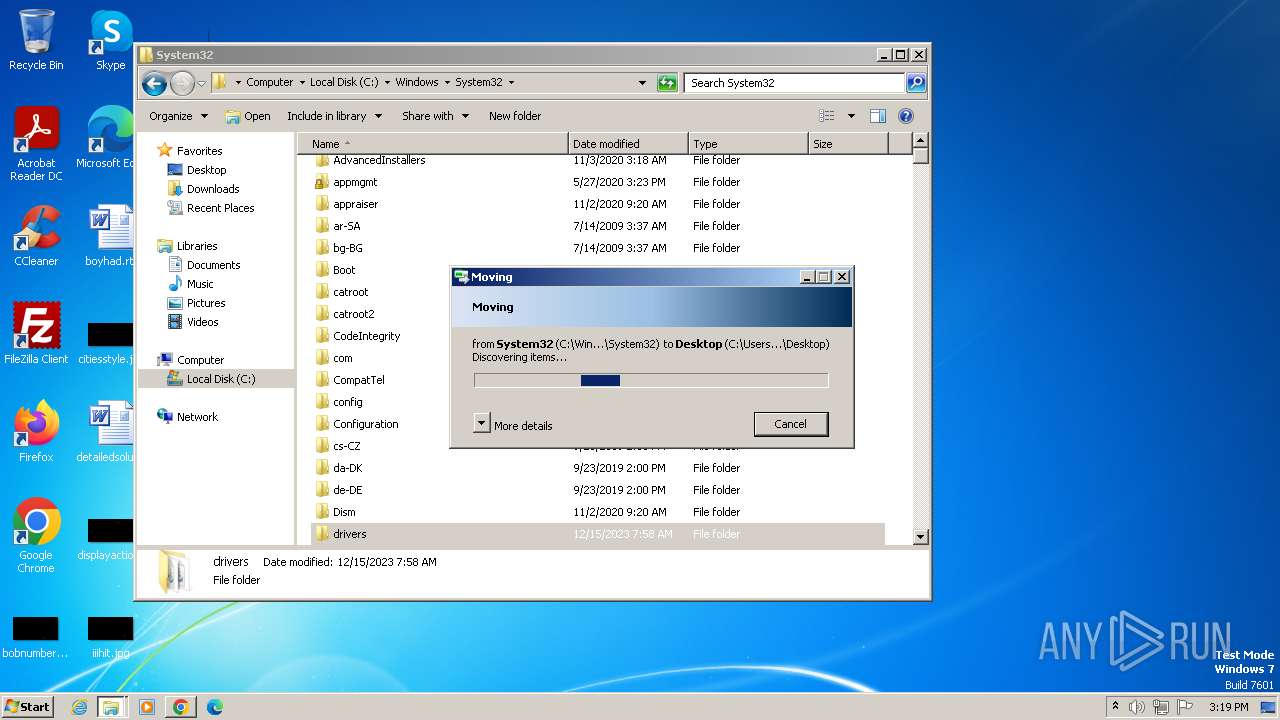Viewport: 1280px width, 720px height.
Task: Click the refresh button beside address bar
Action: pos(667,83)
